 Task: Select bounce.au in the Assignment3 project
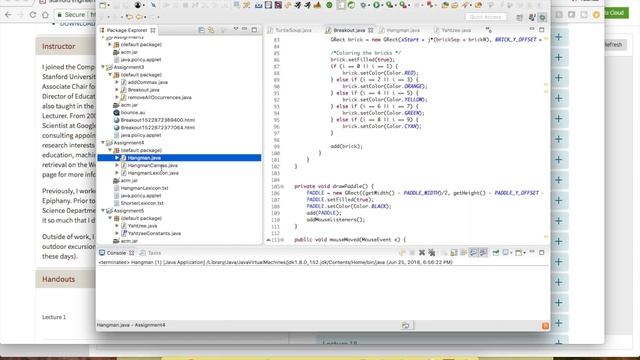[133, 112]
